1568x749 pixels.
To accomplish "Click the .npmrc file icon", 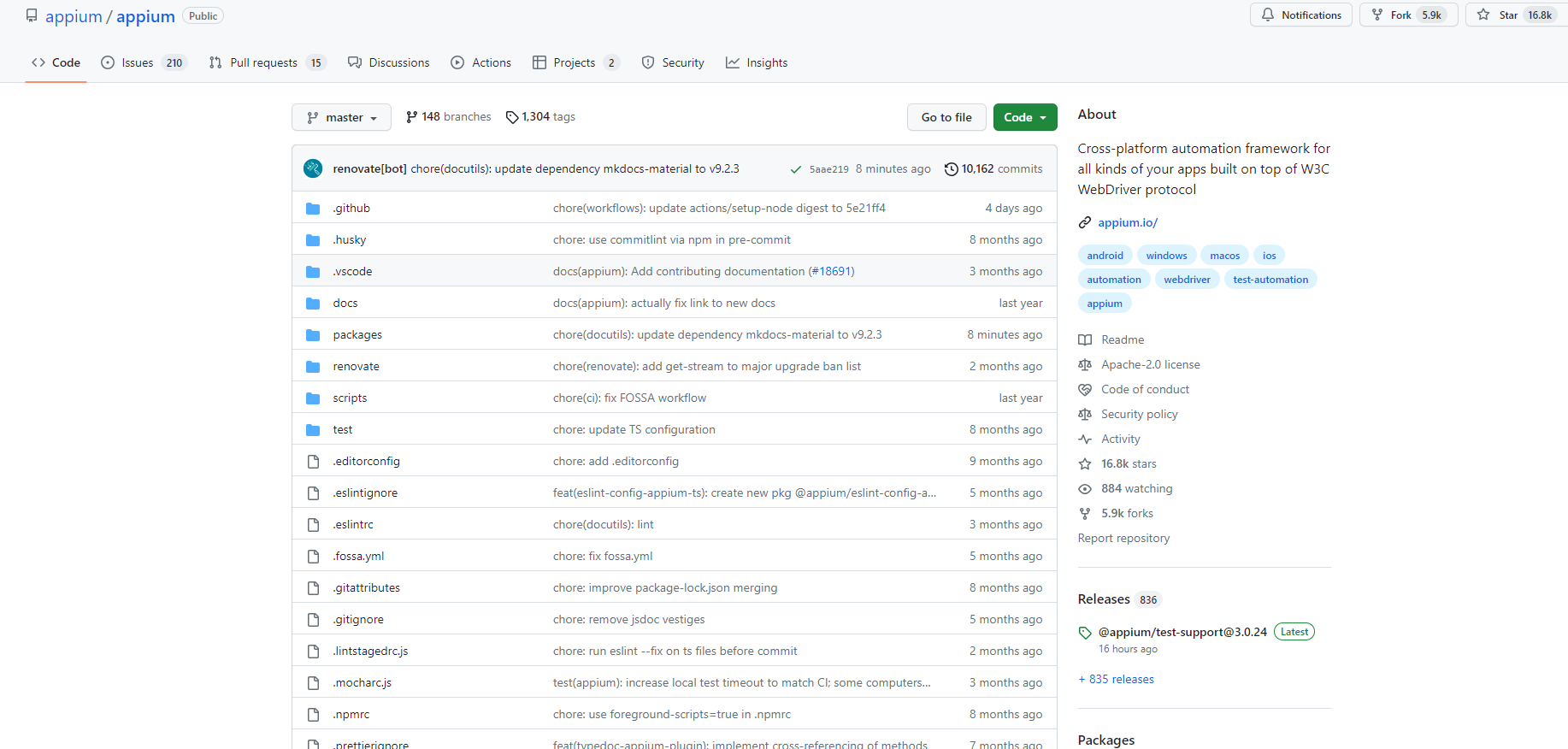I will pos(313,715).
